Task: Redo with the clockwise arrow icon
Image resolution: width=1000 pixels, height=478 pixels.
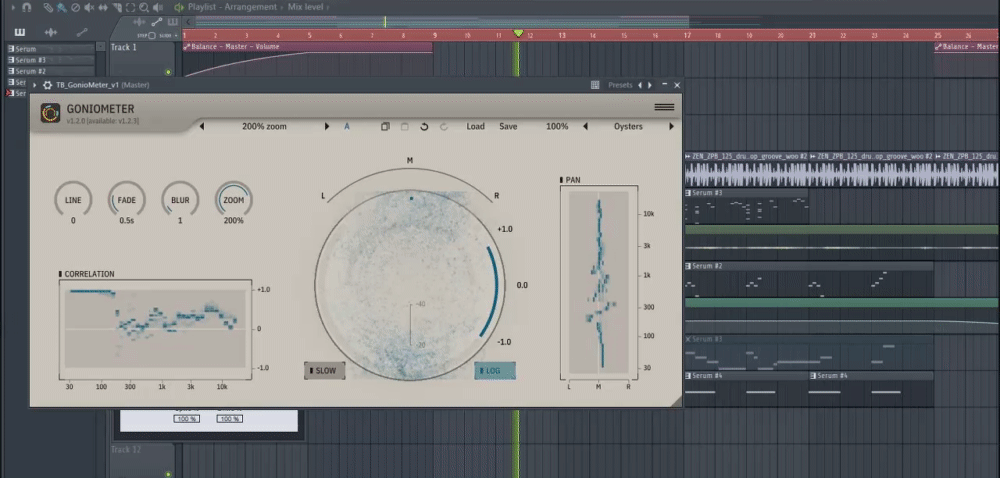Action: click(x=444, y=126)
